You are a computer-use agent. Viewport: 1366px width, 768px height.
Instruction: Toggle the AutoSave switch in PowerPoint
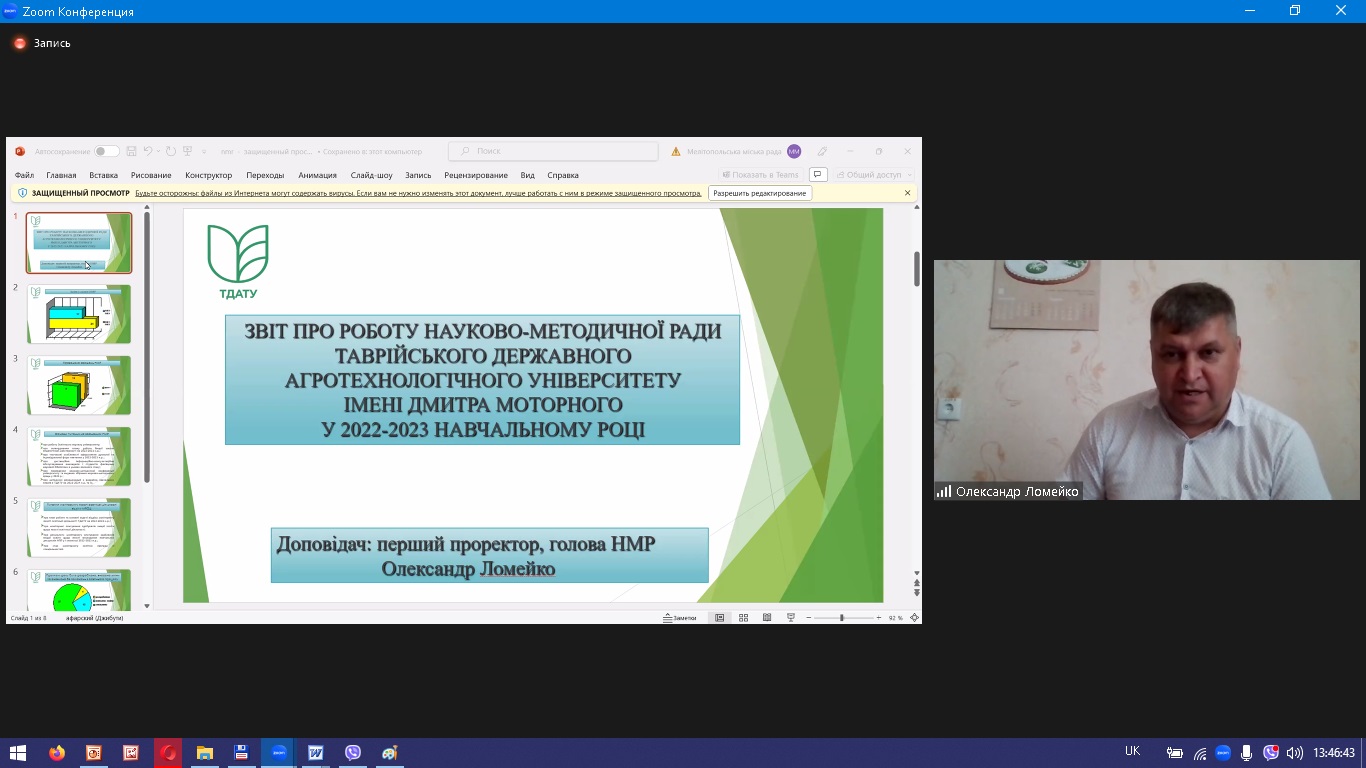click(x=106, y=152)
